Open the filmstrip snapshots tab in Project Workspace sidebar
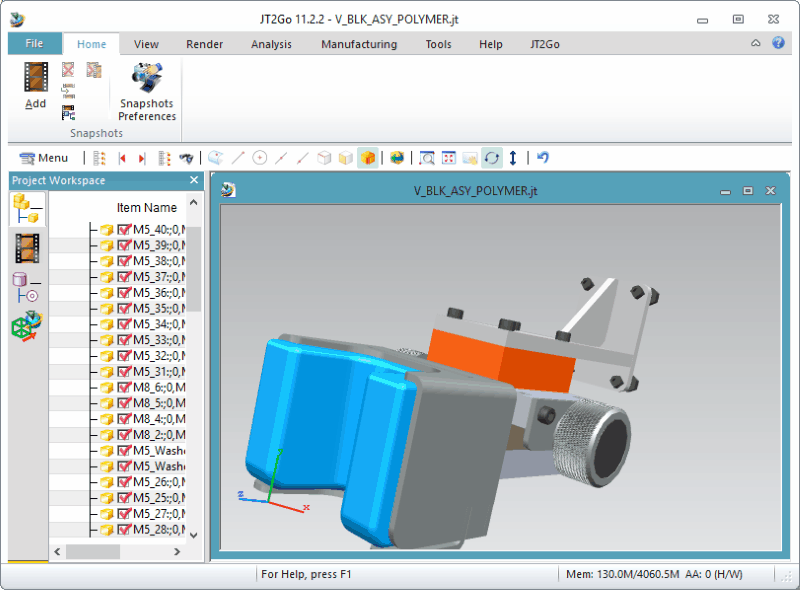 27,249
